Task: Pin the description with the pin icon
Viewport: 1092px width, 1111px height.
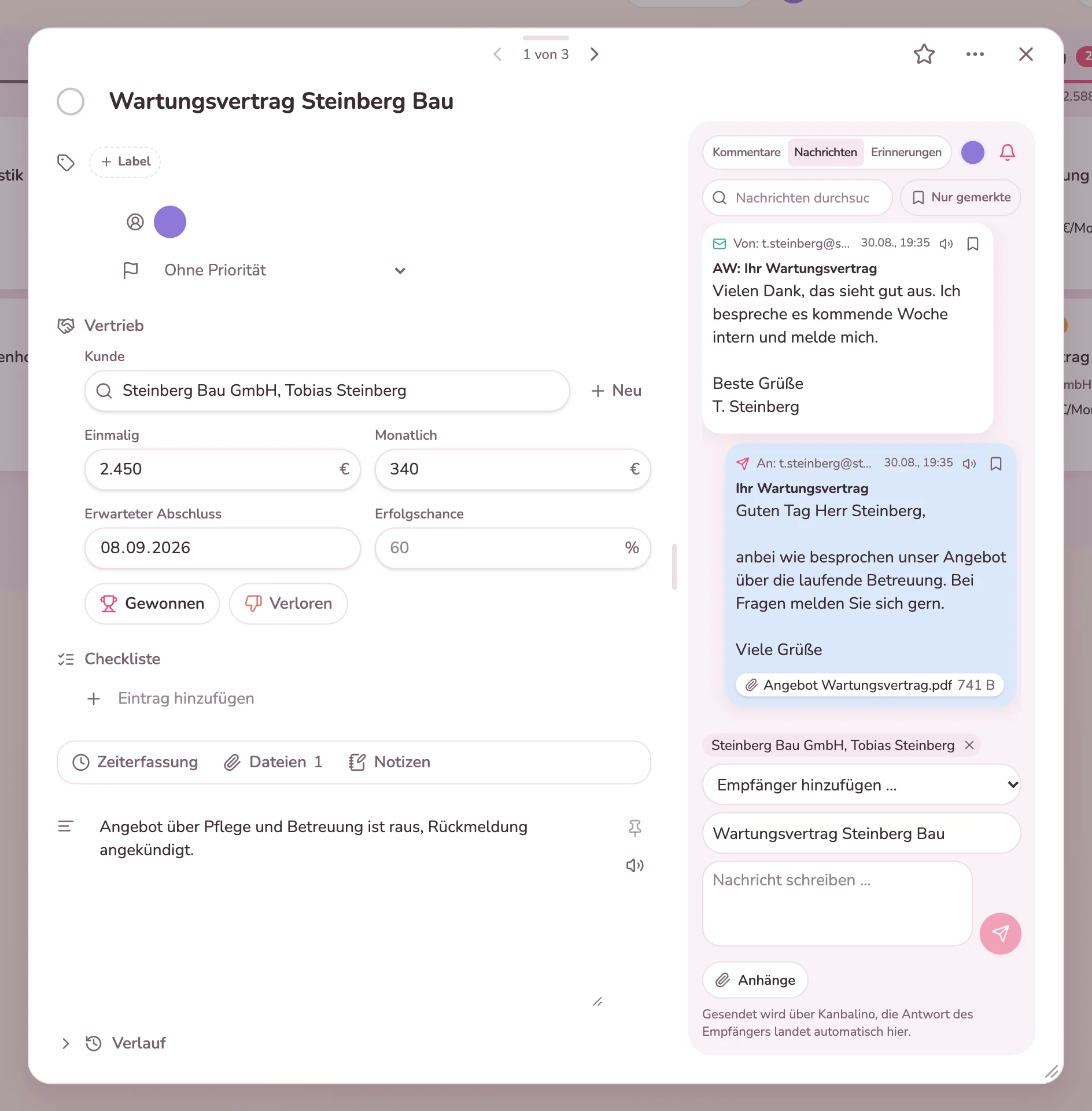Action: pos(635,828)
